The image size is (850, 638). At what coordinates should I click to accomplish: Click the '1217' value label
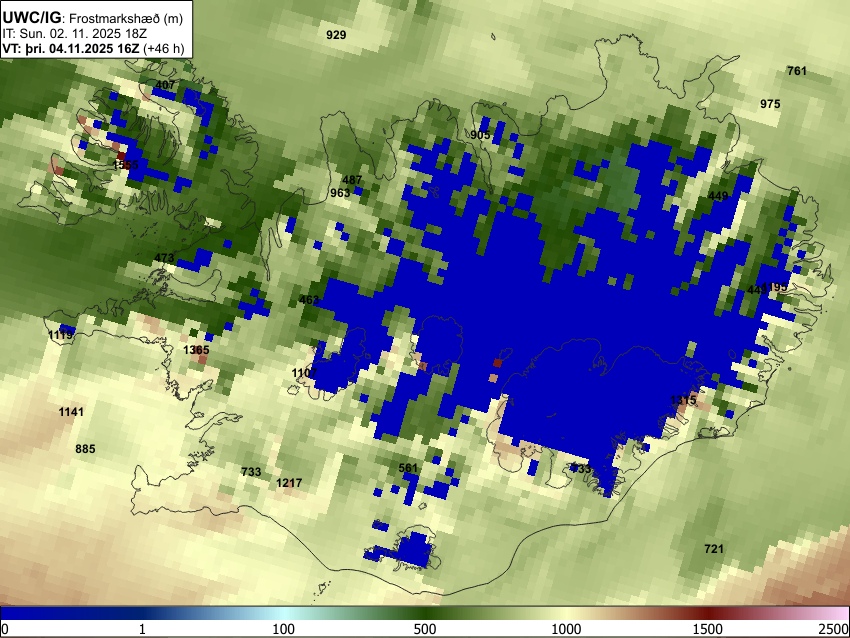point(289,483)
